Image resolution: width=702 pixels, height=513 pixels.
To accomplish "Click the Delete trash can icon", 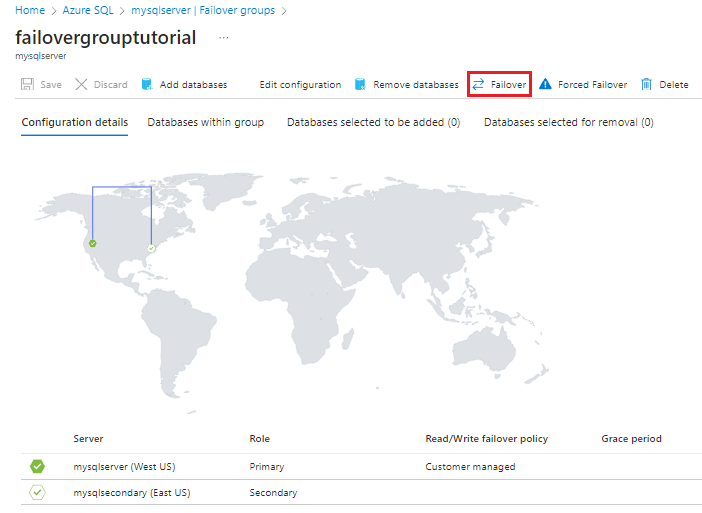I will (646, 84).
